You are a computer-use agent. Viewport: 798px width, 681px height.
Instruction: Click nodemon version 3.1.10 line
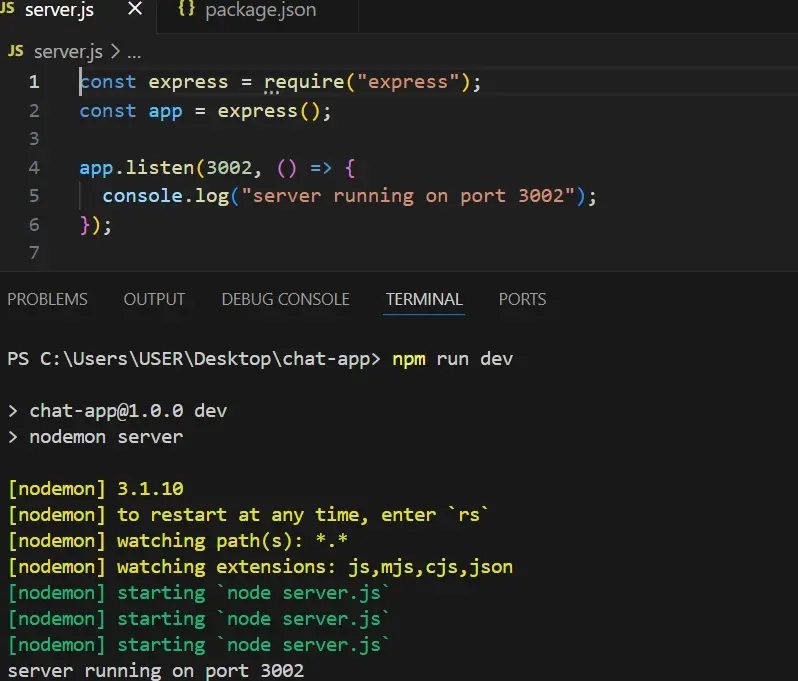(x=96, y=489)
